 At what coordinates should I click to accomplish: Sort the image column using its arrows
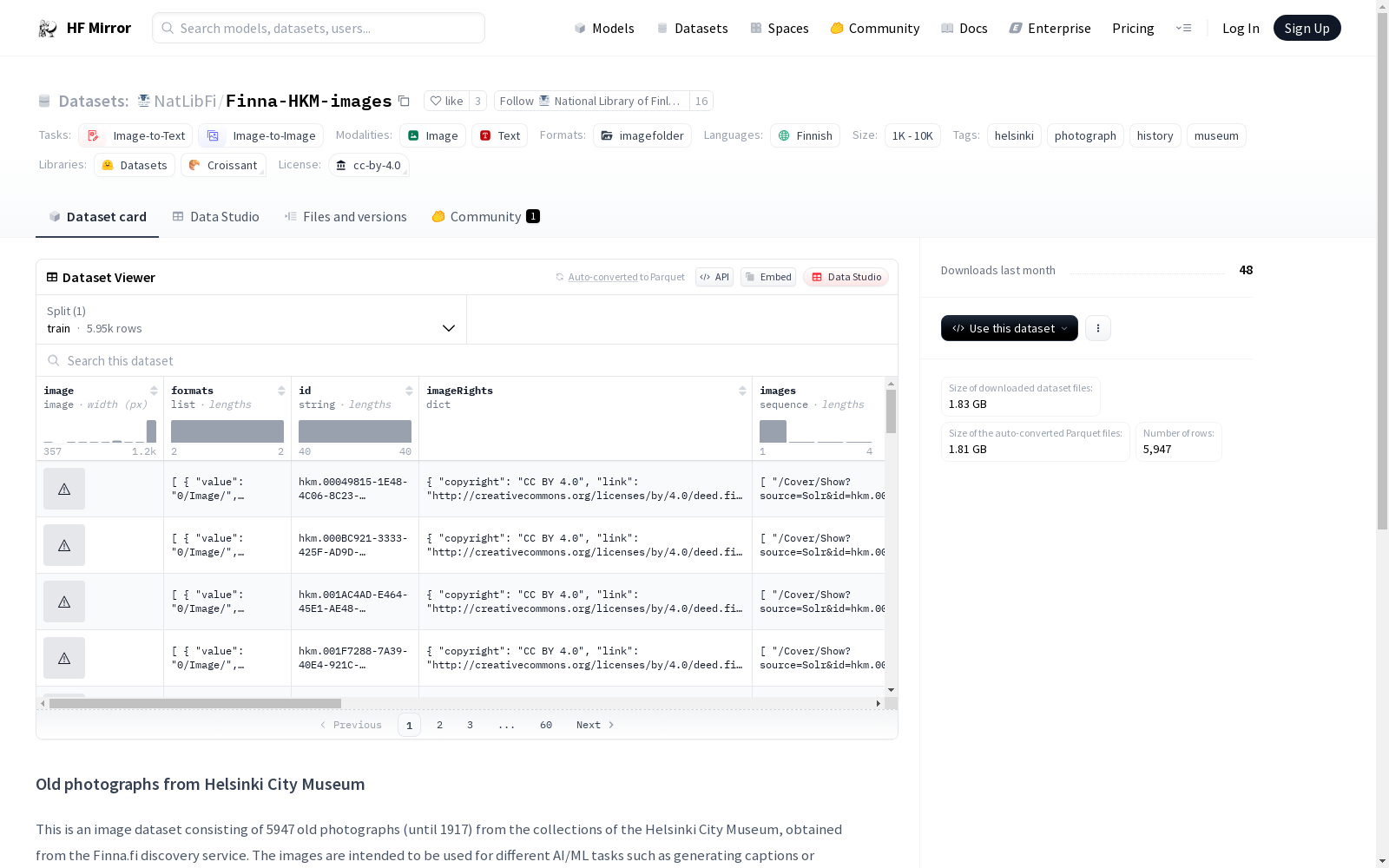154,391
